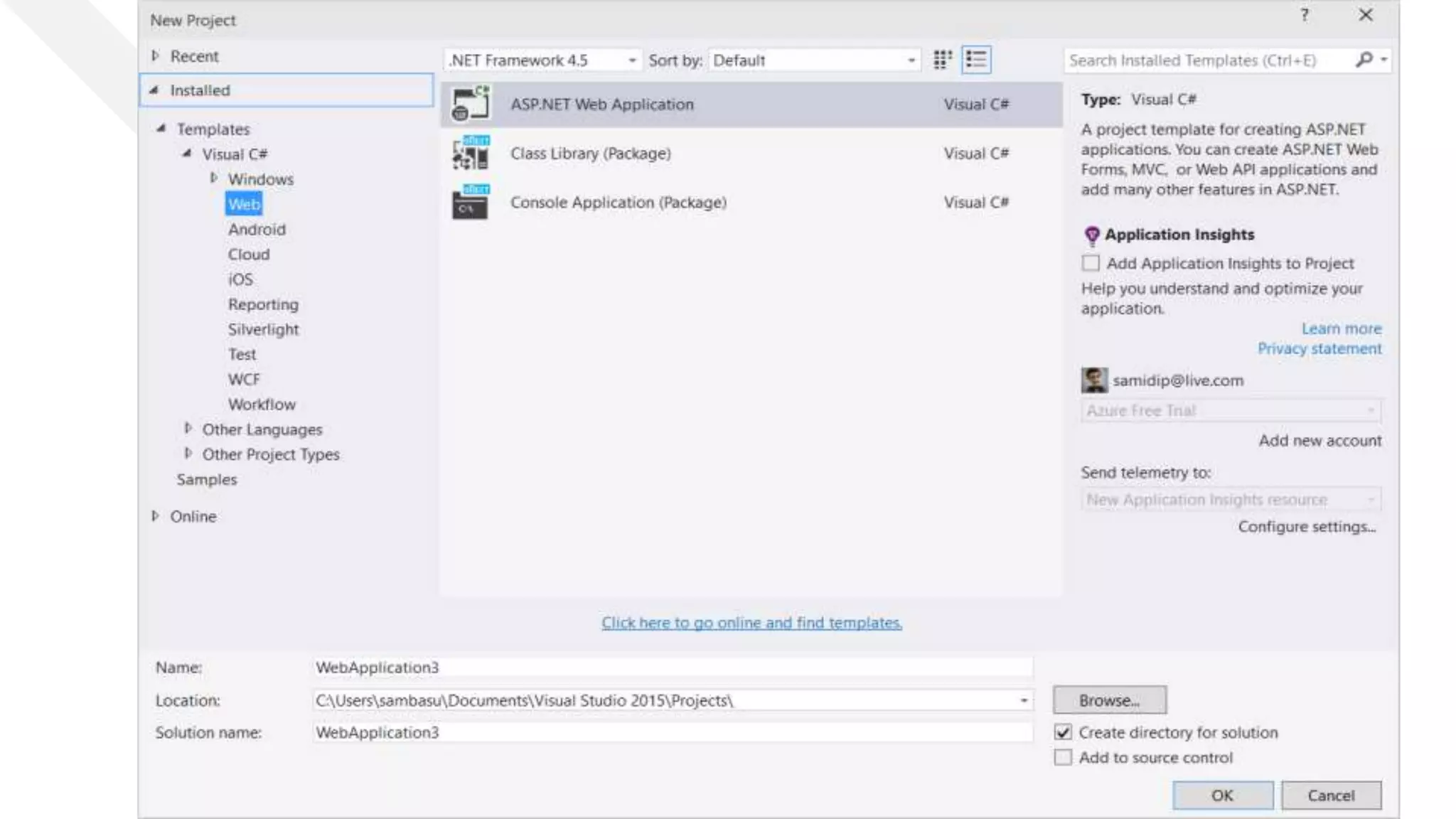This screenshot has width=1456, height=819.
Task: Click the Solution name field
Action: (673, 732)
